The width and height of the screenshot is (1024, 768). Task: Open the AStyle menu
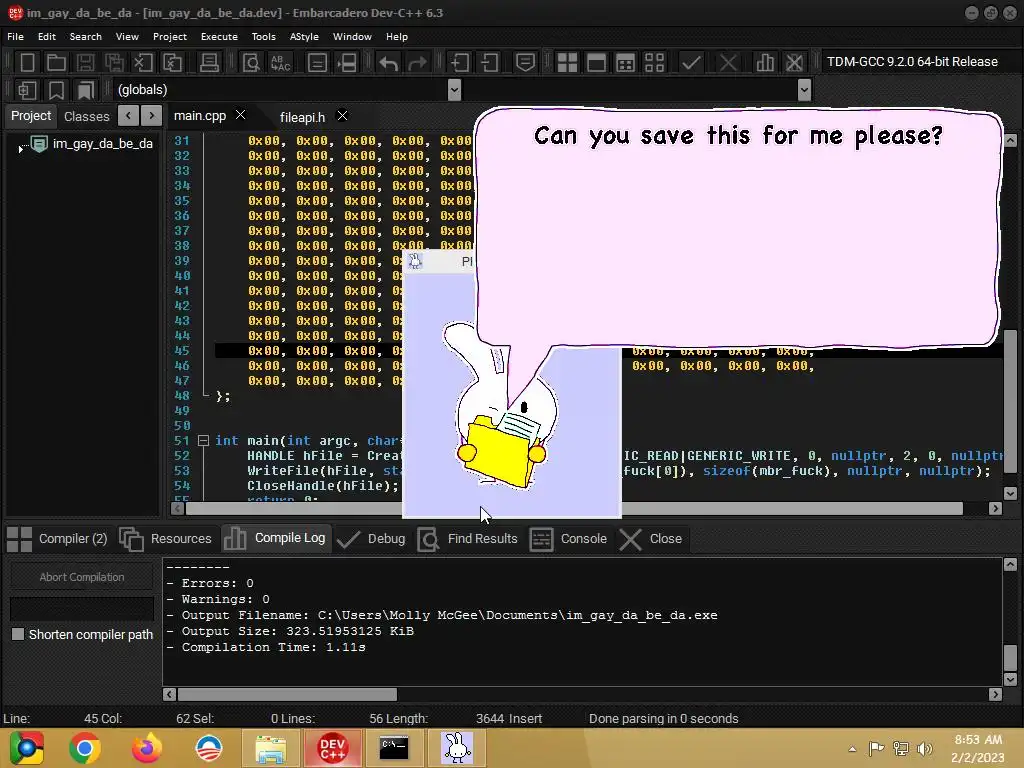coord(304,37)
